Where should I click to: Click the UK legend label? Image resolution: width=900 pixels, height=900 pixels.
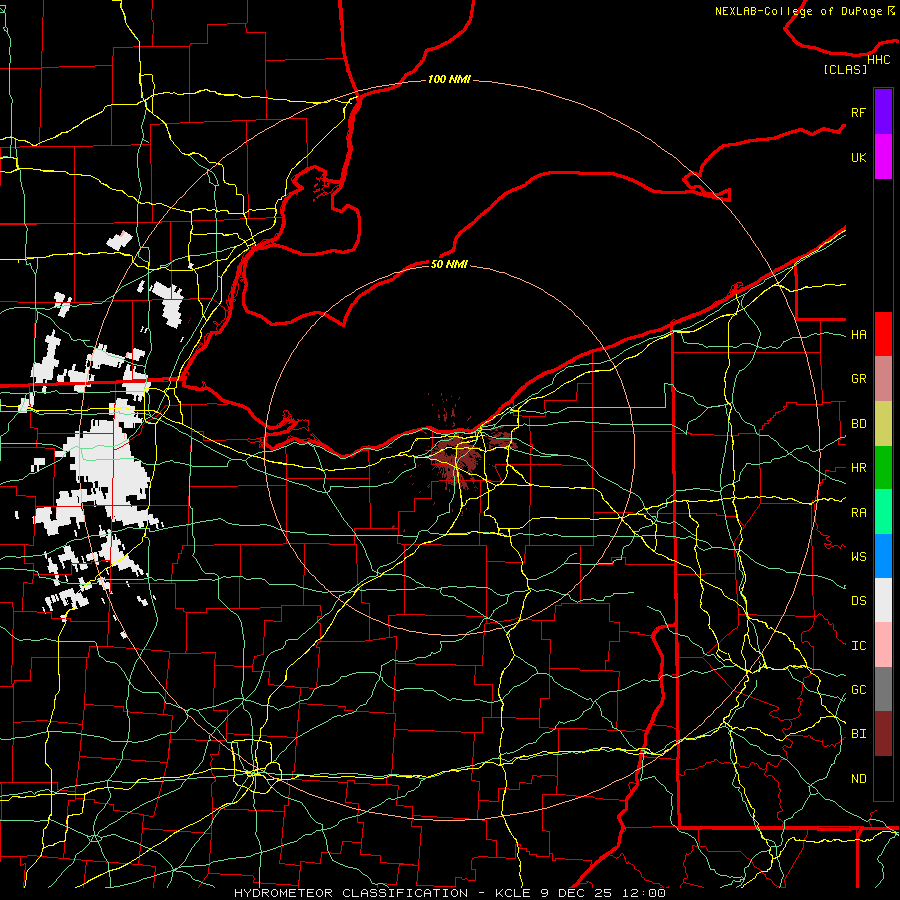pyautogui.click(x=858, y=157)
